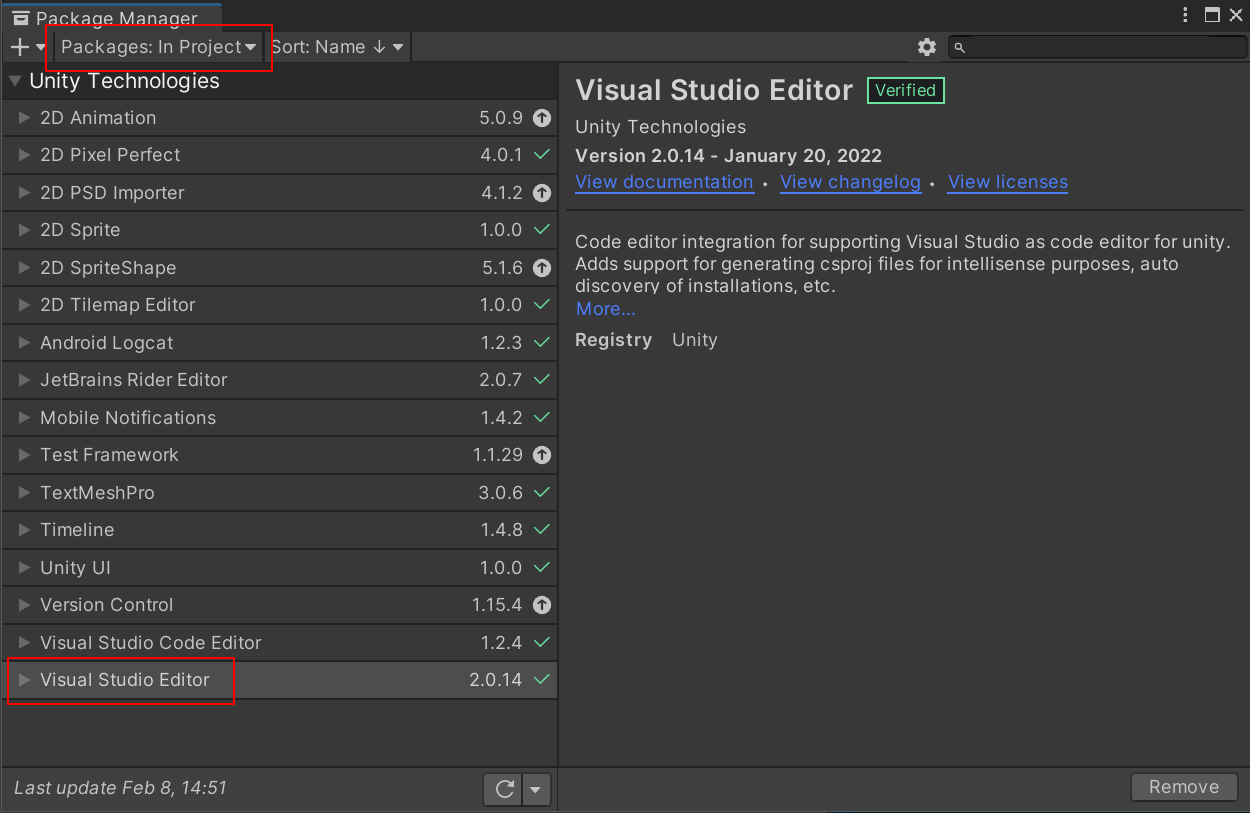Click the Verified badge
The width and height of the screenshot is (1250, 813).
905,90
